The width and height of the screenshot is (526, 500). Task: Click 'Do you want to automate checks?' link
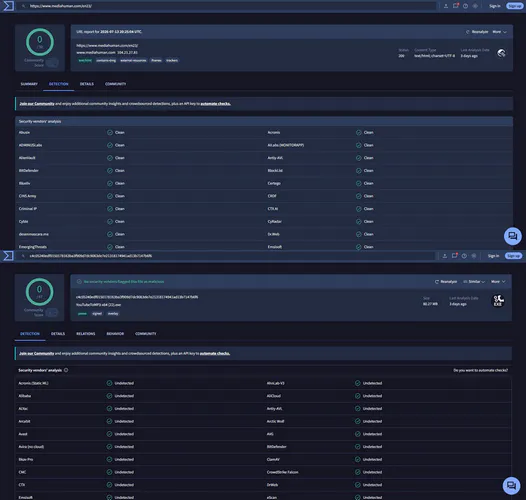click(x=480, y=370)
